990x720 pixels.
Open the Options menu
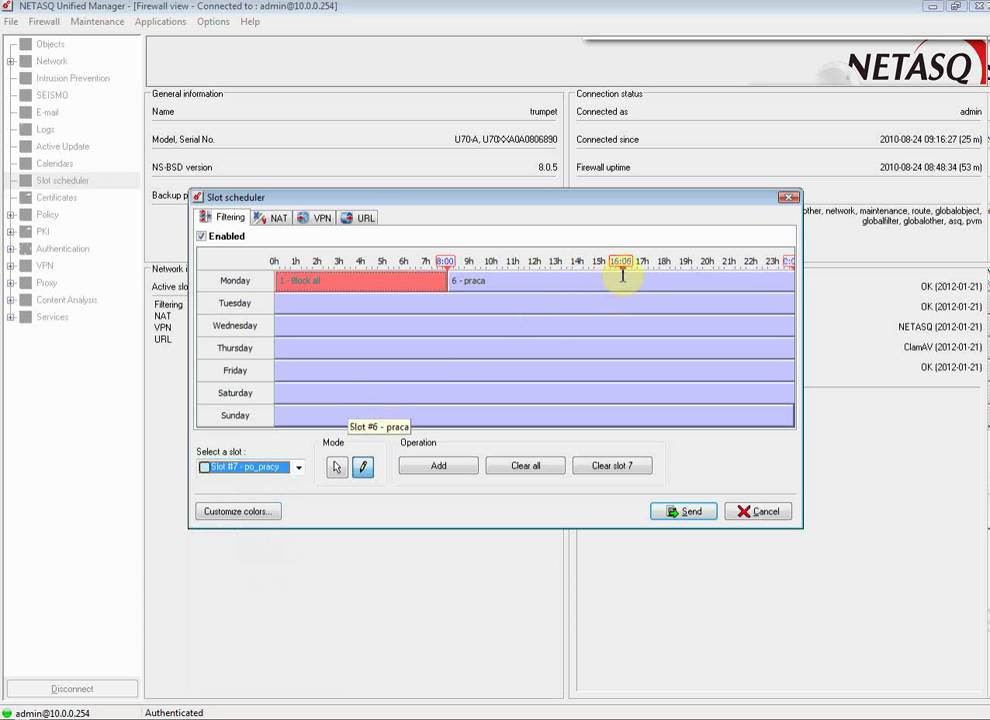tap(213, 21)
